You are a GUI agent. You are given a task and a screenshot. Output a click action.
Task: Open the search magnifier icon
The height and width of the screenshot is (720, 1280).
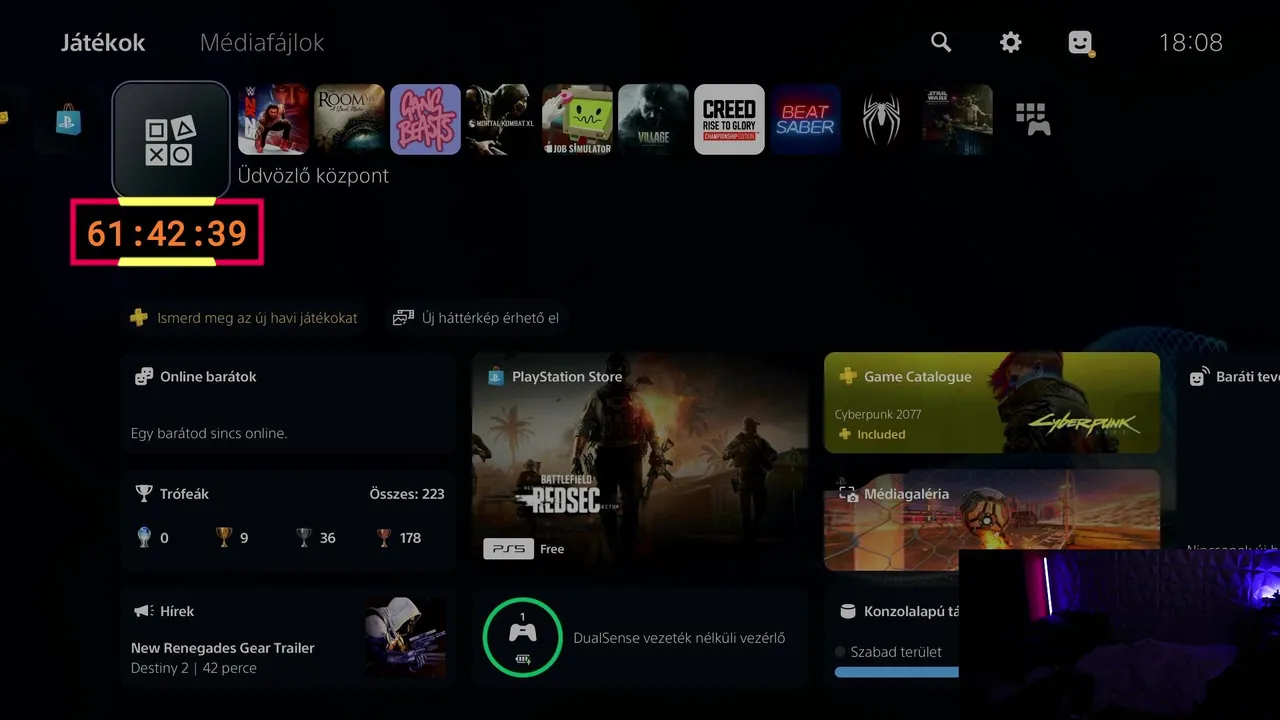coord(941,42)
